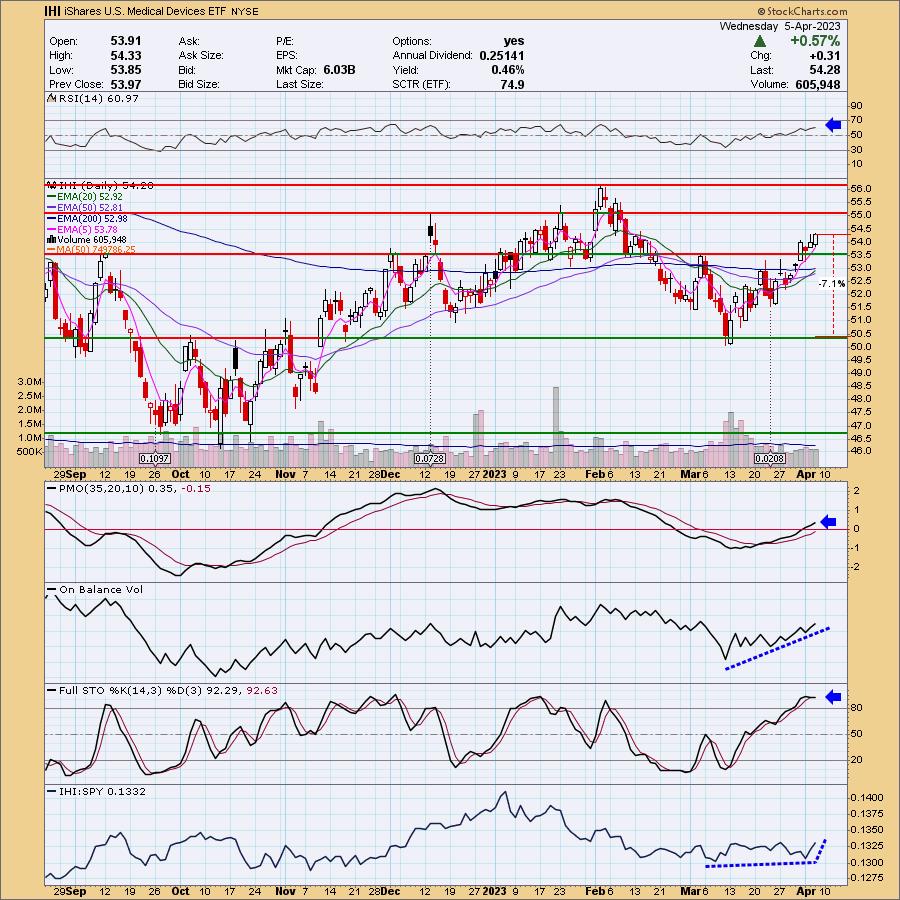This screenshot has width=900, height=900.
Task: Click the +0.57% percent change value
Action: click(x=814, y=41)
